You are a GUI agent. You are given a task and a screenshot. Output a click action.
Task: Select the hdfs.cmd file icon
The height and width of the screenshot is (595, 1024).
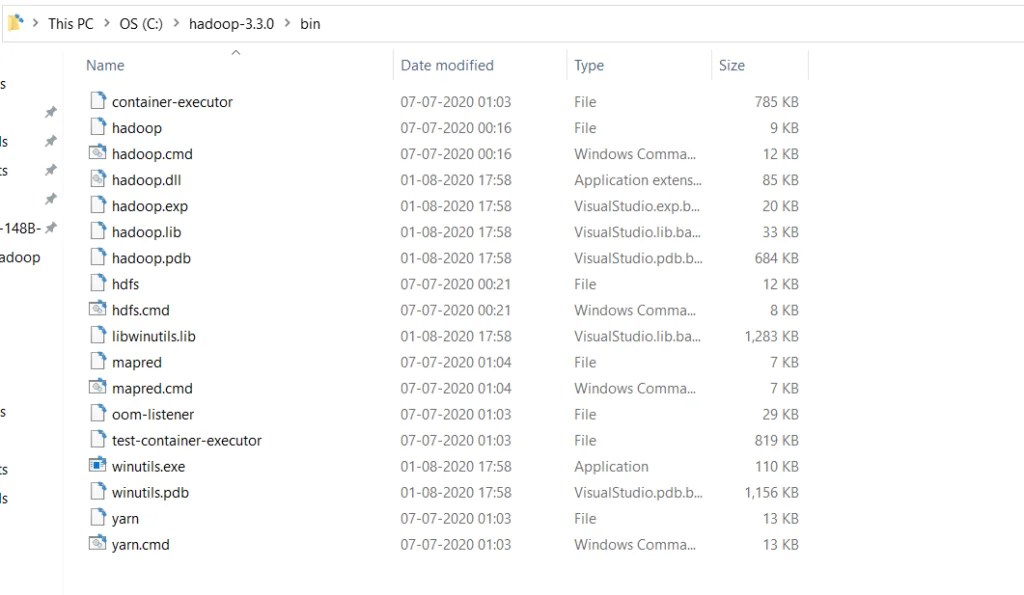pos(99,310)
